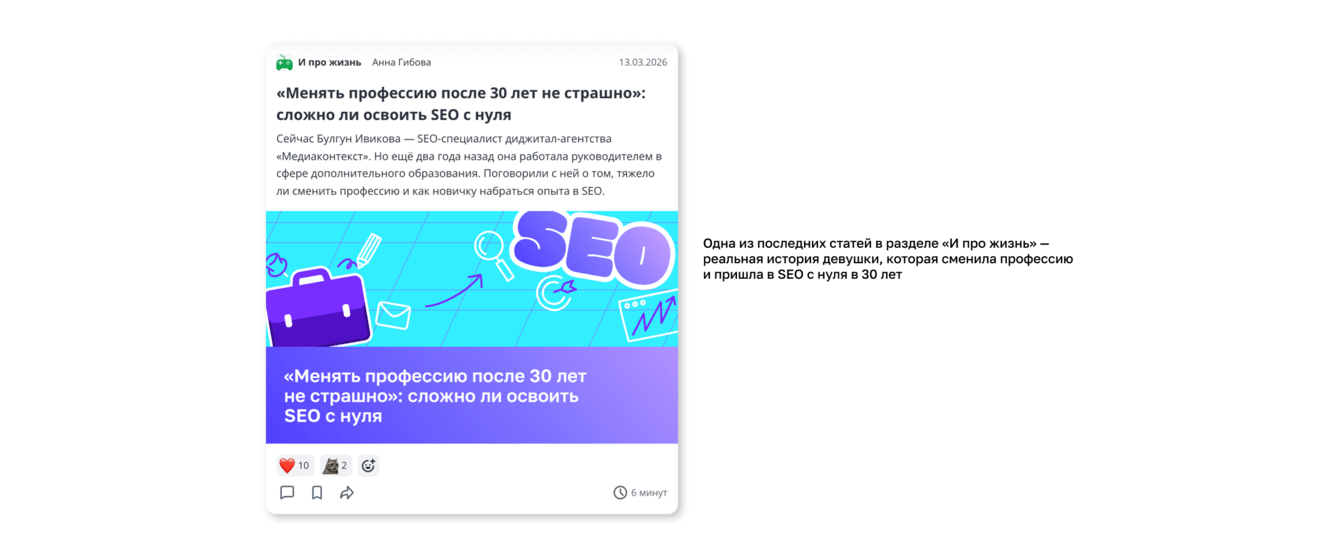This screenshot has width=1340, height=558.
Task: Add a new emoji reaction
Action: (368, 466)
